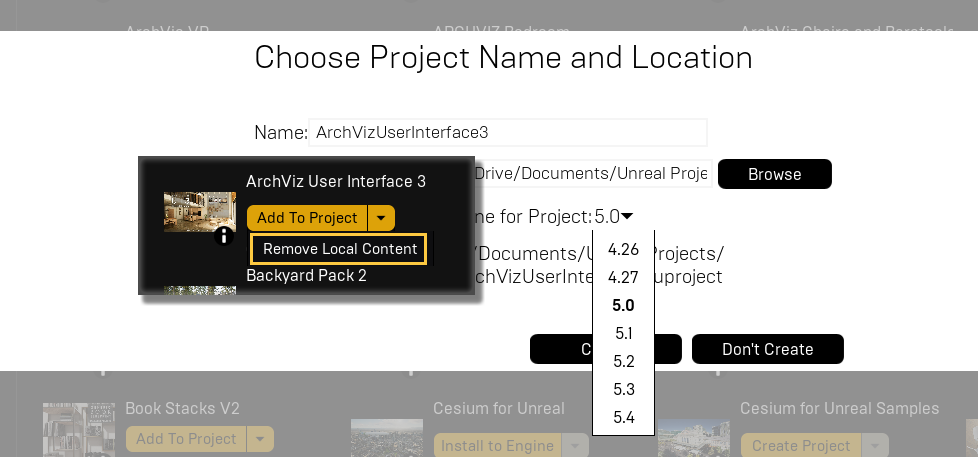This screenshot has width=978, height=457.
Task: Click the project location path field
Action: pyautogui.click(x=593, y=173)
